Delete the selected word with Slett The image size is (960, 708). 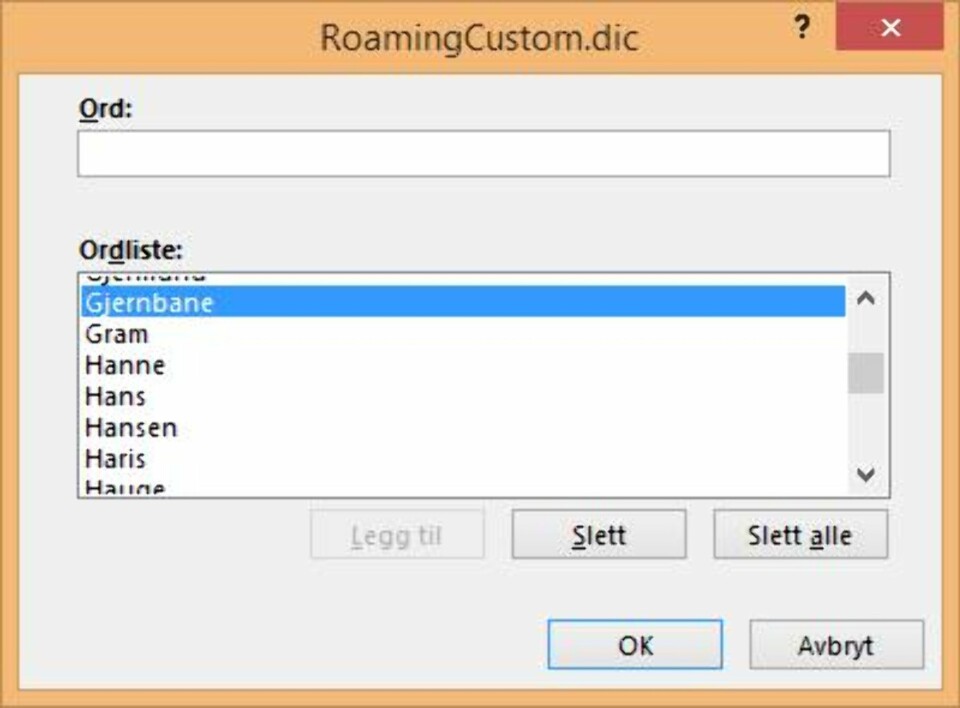(599, 535)
